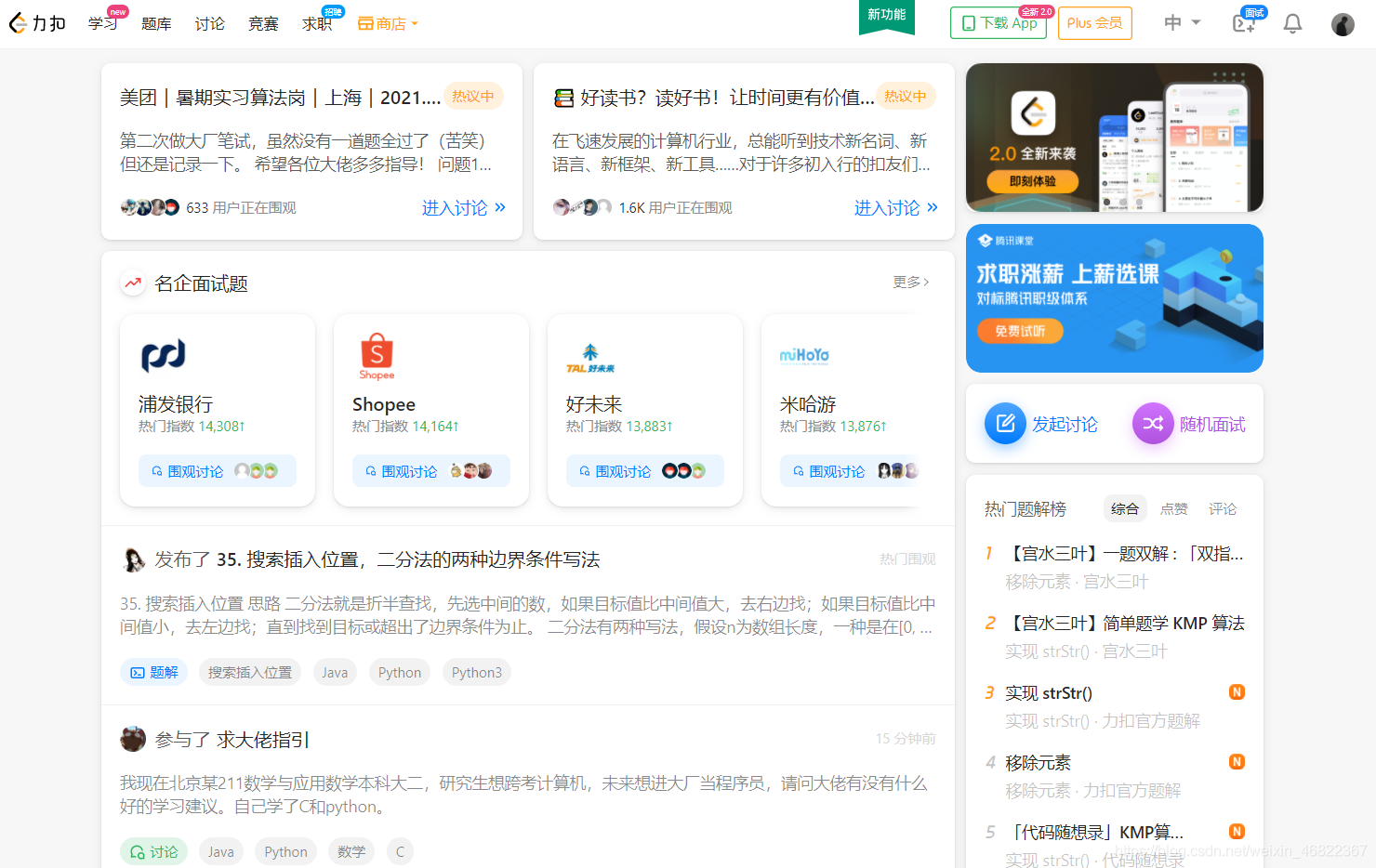Screen dimensions: 1376x868
Task: Click the C tag
Action: click(x=400, y=851)
